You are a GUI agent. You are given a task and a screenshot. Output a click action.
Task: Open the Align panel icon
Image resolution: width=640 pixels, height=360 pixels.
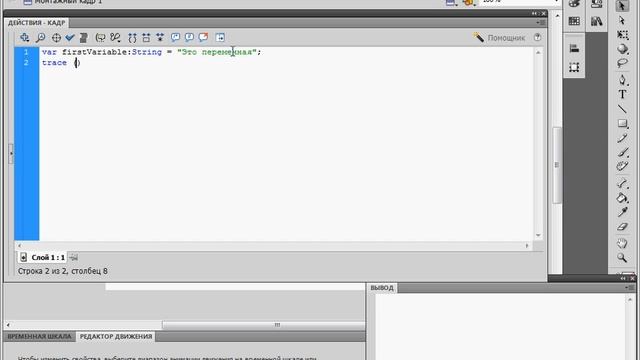(x=574, y=49)
